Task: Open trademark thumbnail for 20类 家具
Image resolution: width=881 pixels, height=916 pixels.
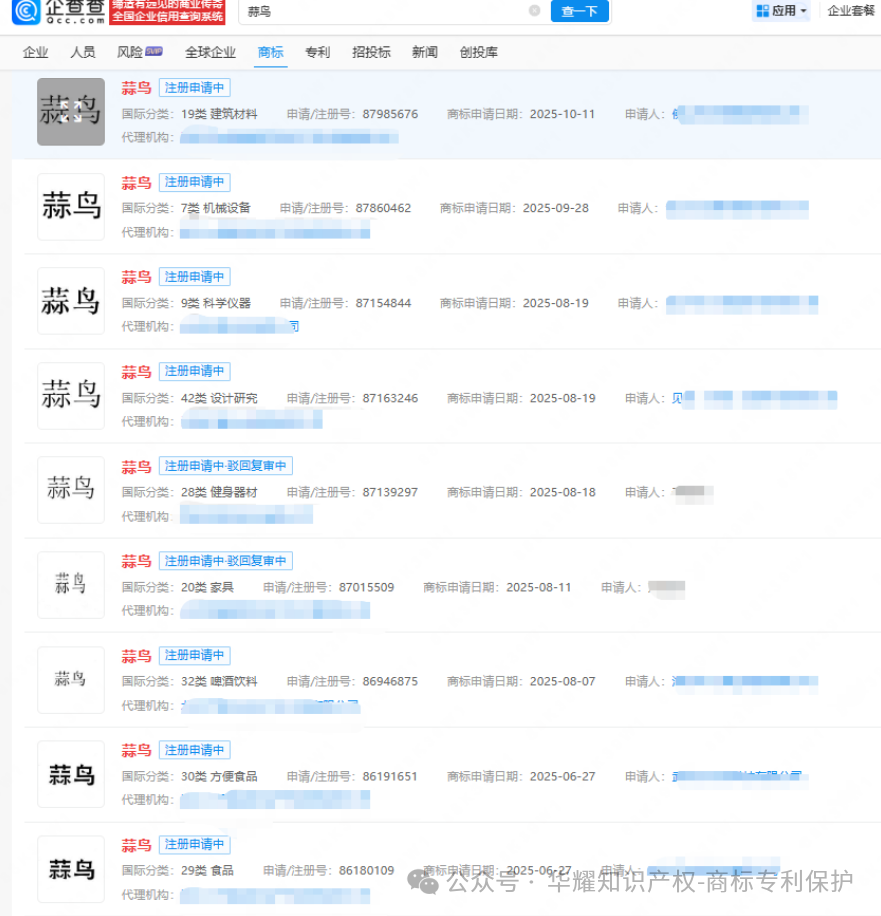Action: click(x=71, y=585)
